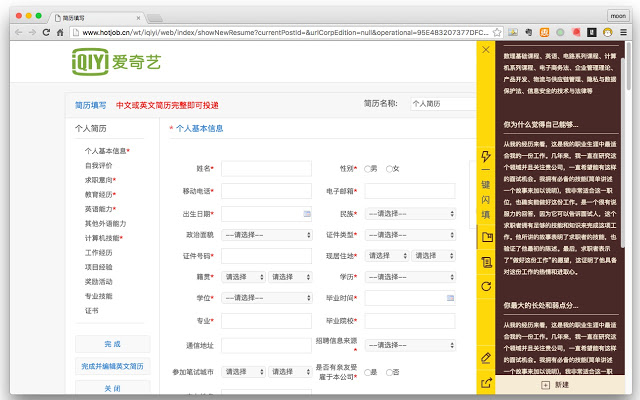
Task: Open first 现居住地 dropdown
Action: 387,256
